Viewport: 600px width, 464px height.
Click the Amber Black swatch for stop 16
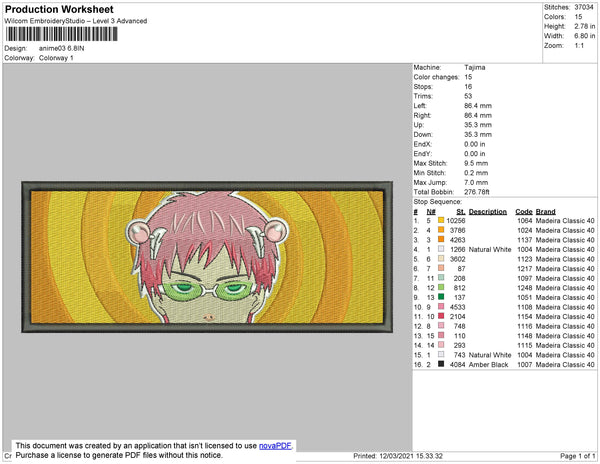tap(441, 364)
